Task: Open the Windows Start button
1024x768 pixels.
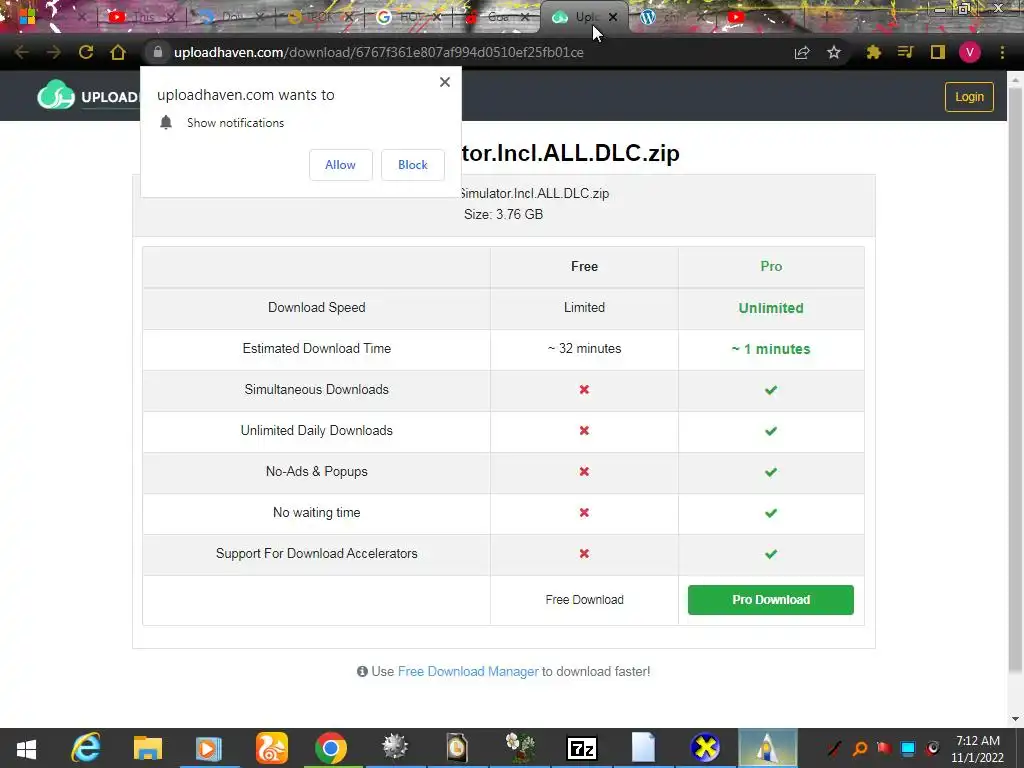Action: coord(26,748)
